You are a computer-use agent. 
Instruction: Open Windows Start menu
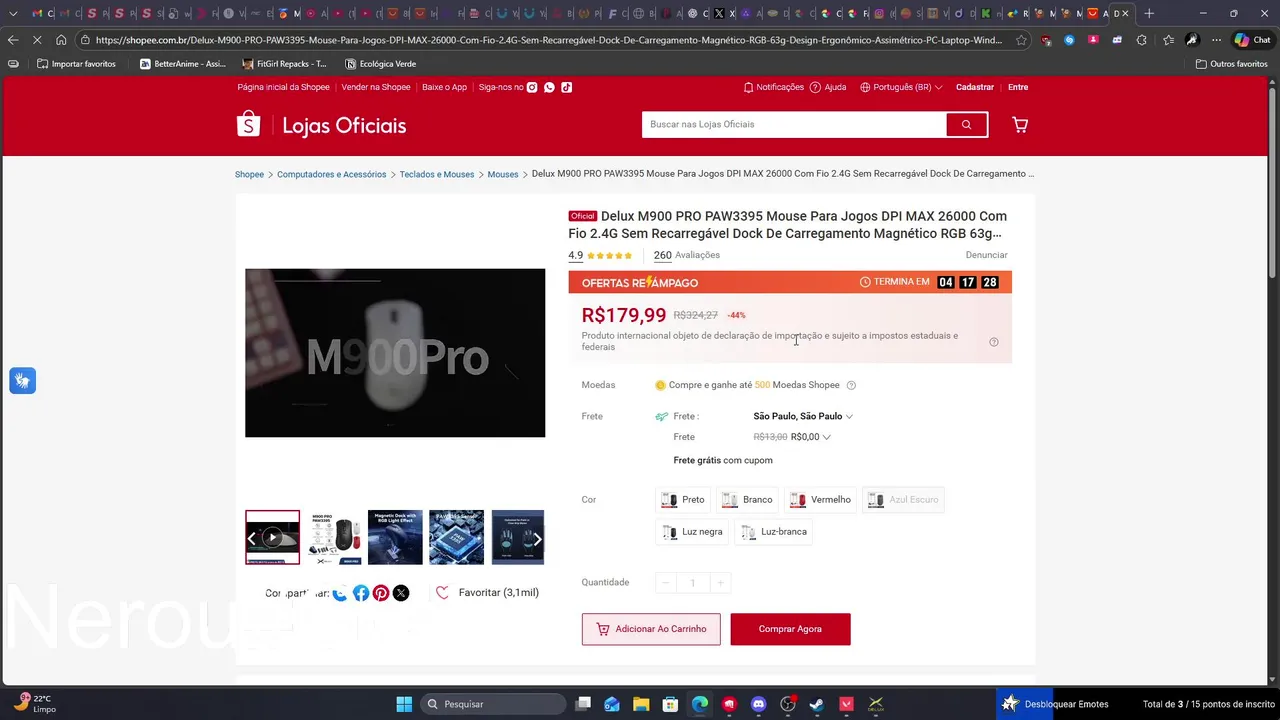click(x=404, y=704)
